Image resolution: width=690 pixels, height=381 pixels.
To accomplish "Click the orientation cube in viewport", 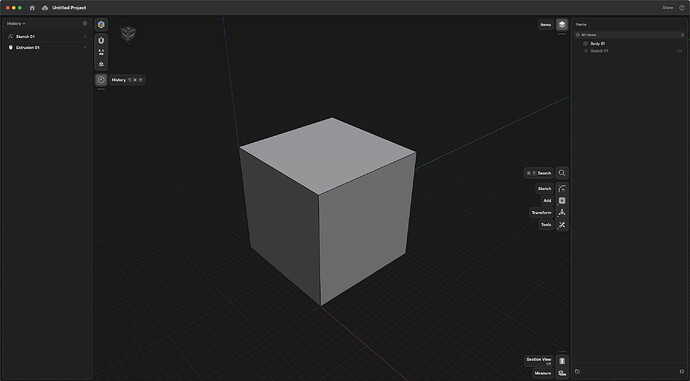I will click(128, 33).
